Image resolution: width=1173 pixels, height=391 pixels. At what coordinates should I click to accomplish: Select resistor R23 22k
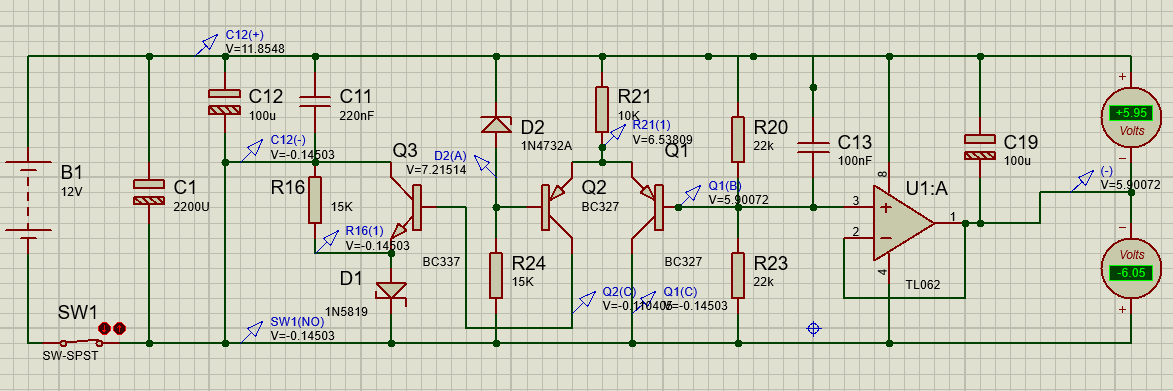click(738, 275)
